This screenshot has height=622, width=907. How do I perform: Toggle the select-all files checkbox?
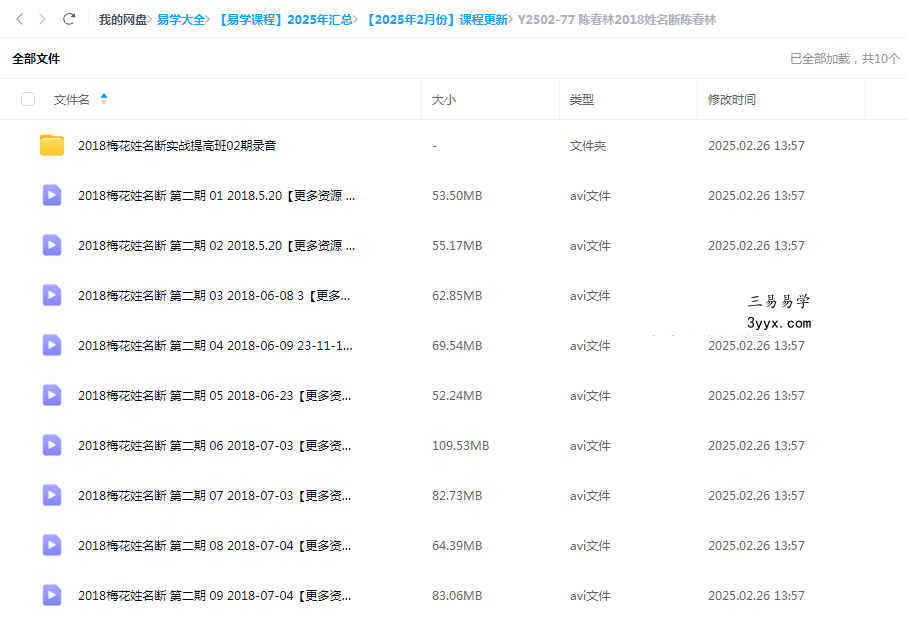[x=28, y=100]
